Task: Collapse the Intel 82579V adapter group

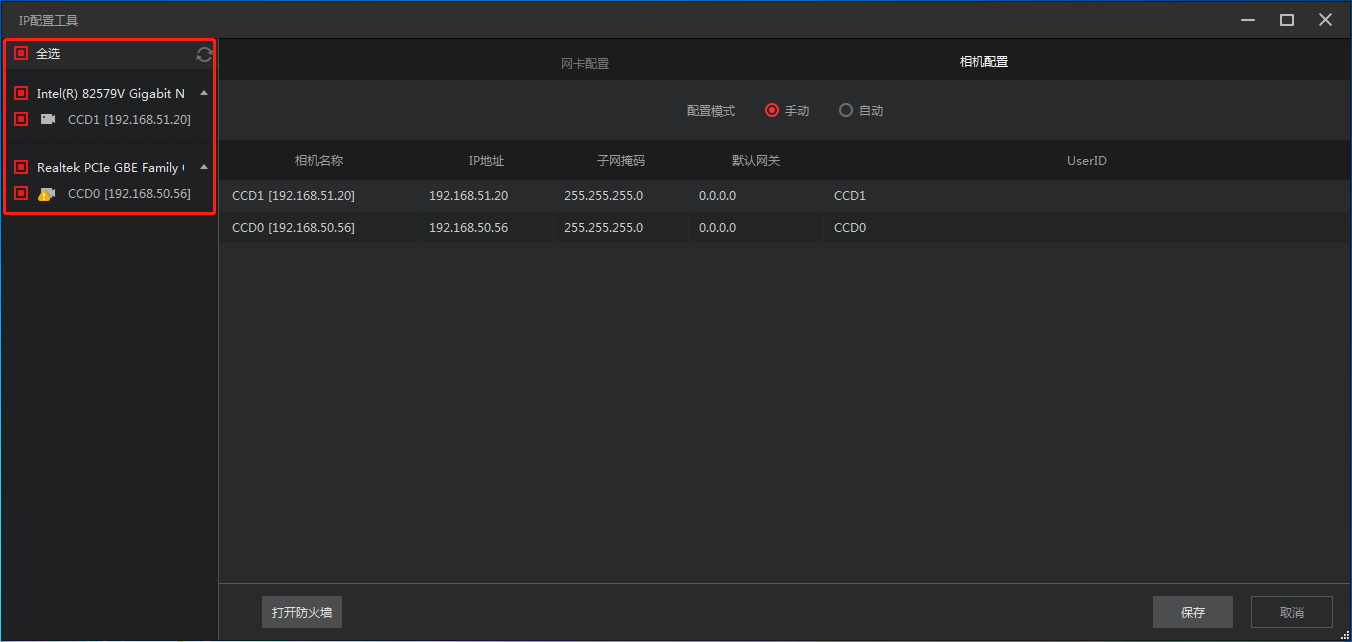Action: (x=204, y=93)
